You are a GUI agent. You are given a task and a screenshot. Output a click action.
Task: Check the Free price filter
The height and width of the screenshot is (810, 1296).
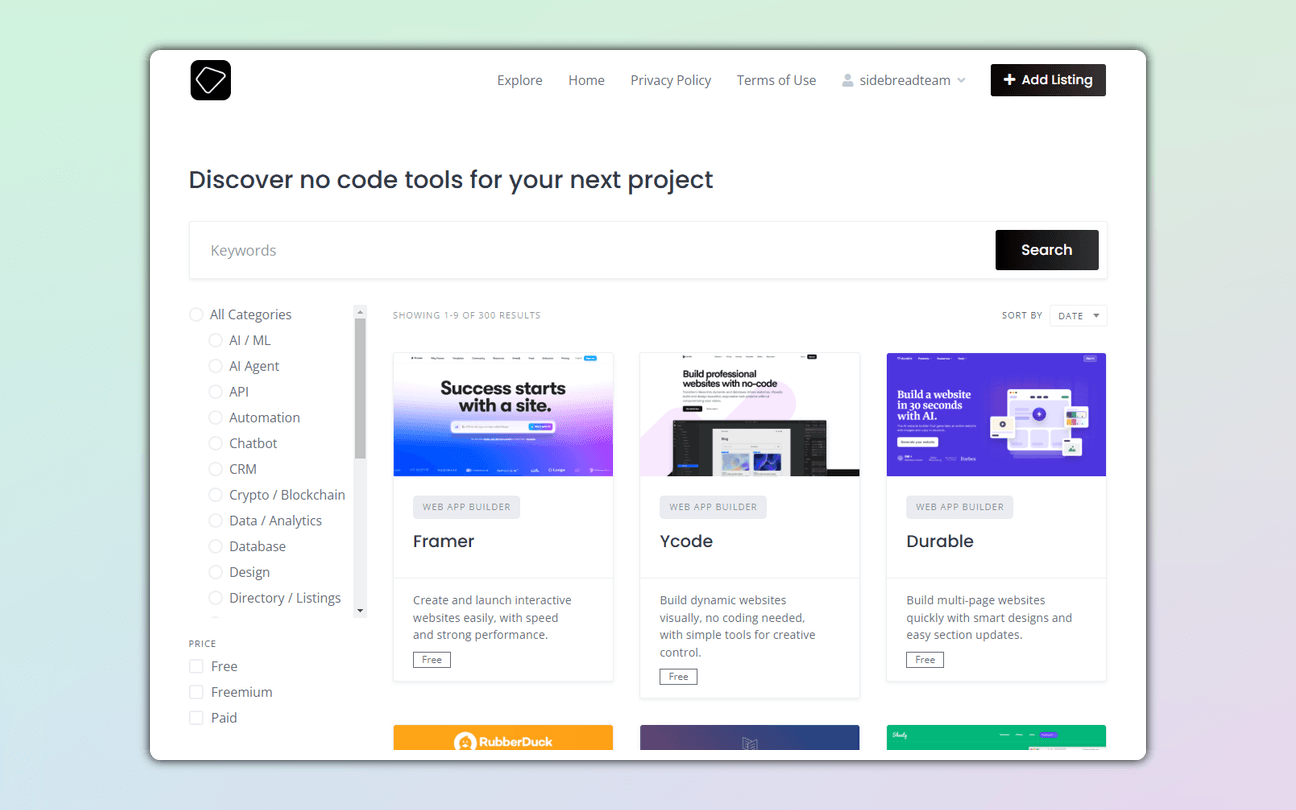click(x=196, y=665)
